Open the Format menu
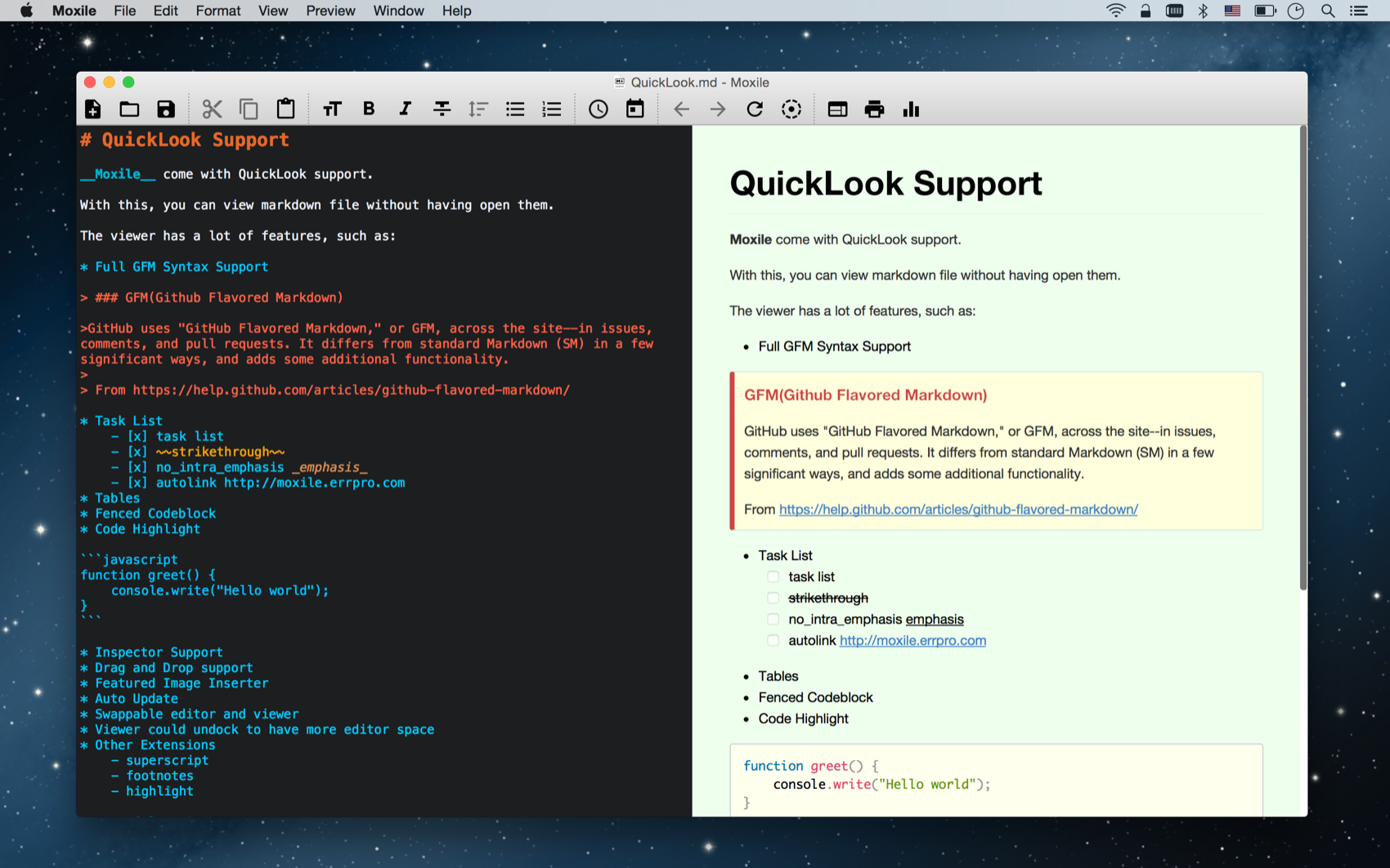Image resolution: width=1390 pixels, height=868 pixels. point(217,11)
